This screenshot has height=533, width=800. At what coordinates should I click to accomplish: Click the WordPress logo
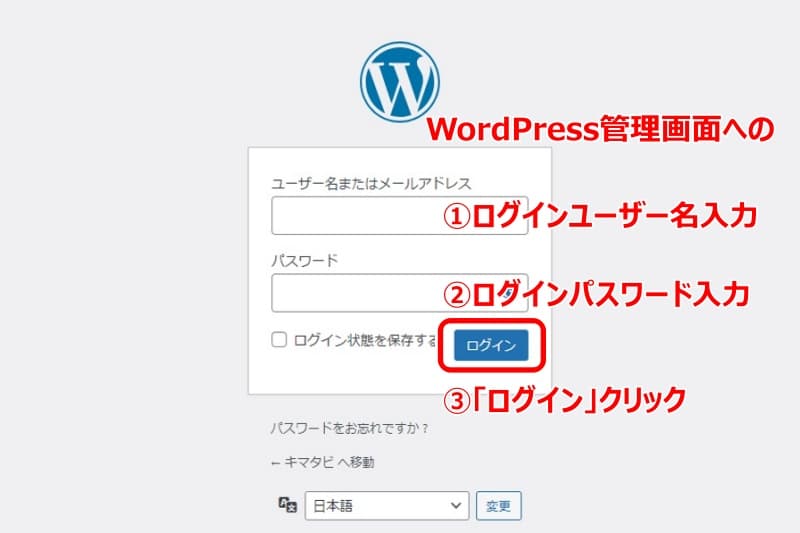tap(399, 82)
